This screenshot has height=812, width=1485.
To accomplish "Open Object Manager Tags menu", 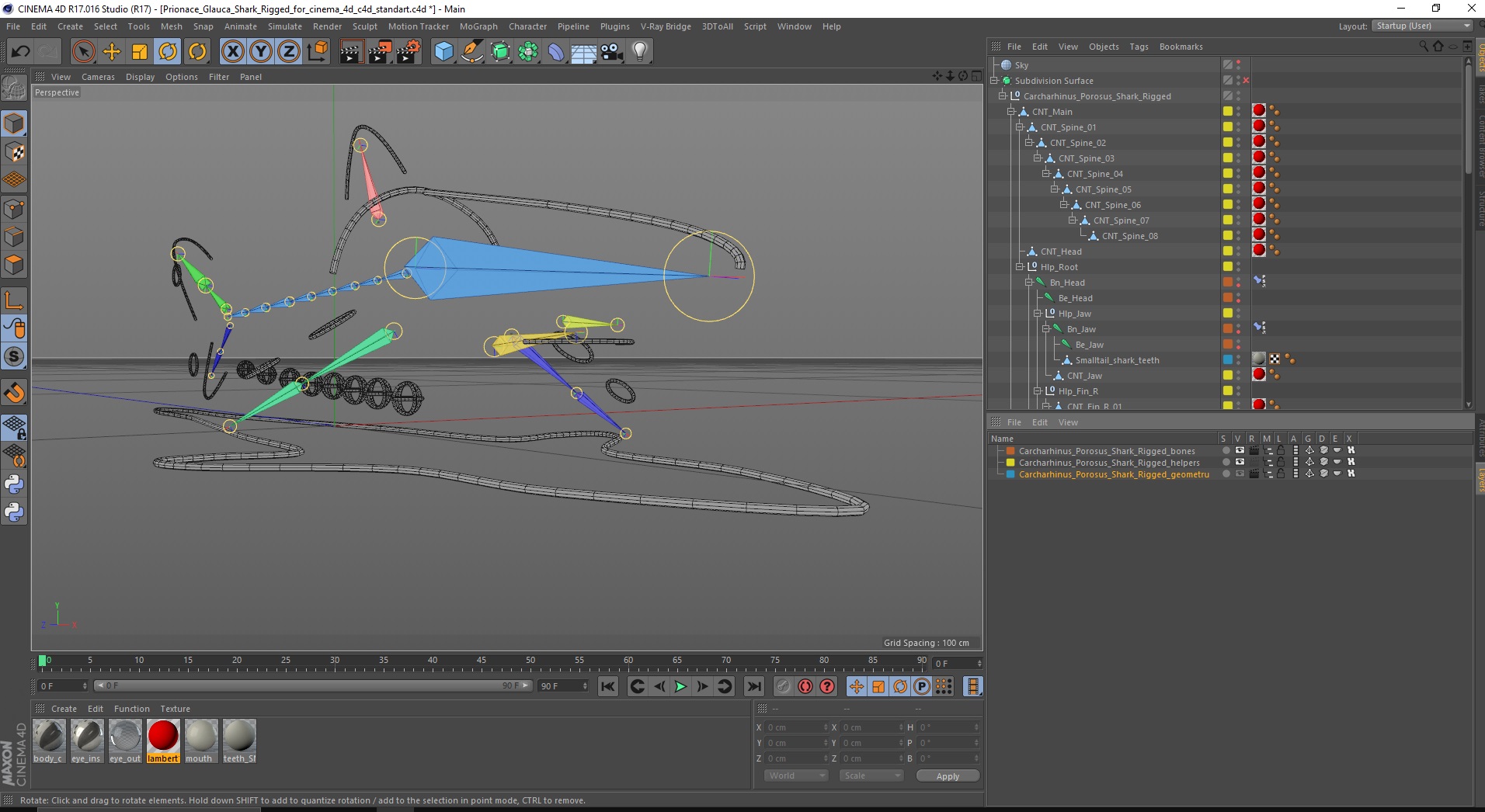I will pyautogui.click(x=1139, y=47).
